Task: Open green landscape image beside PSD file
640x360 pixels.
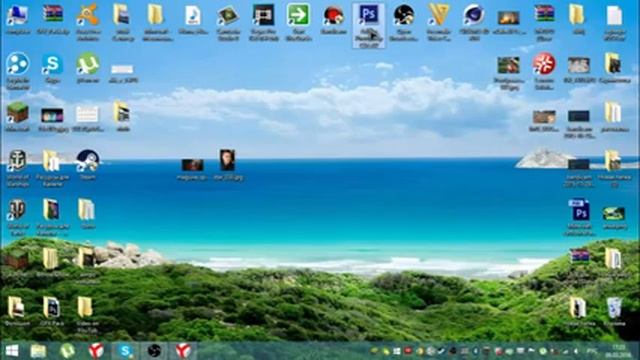Action: [x=614, y=217]
